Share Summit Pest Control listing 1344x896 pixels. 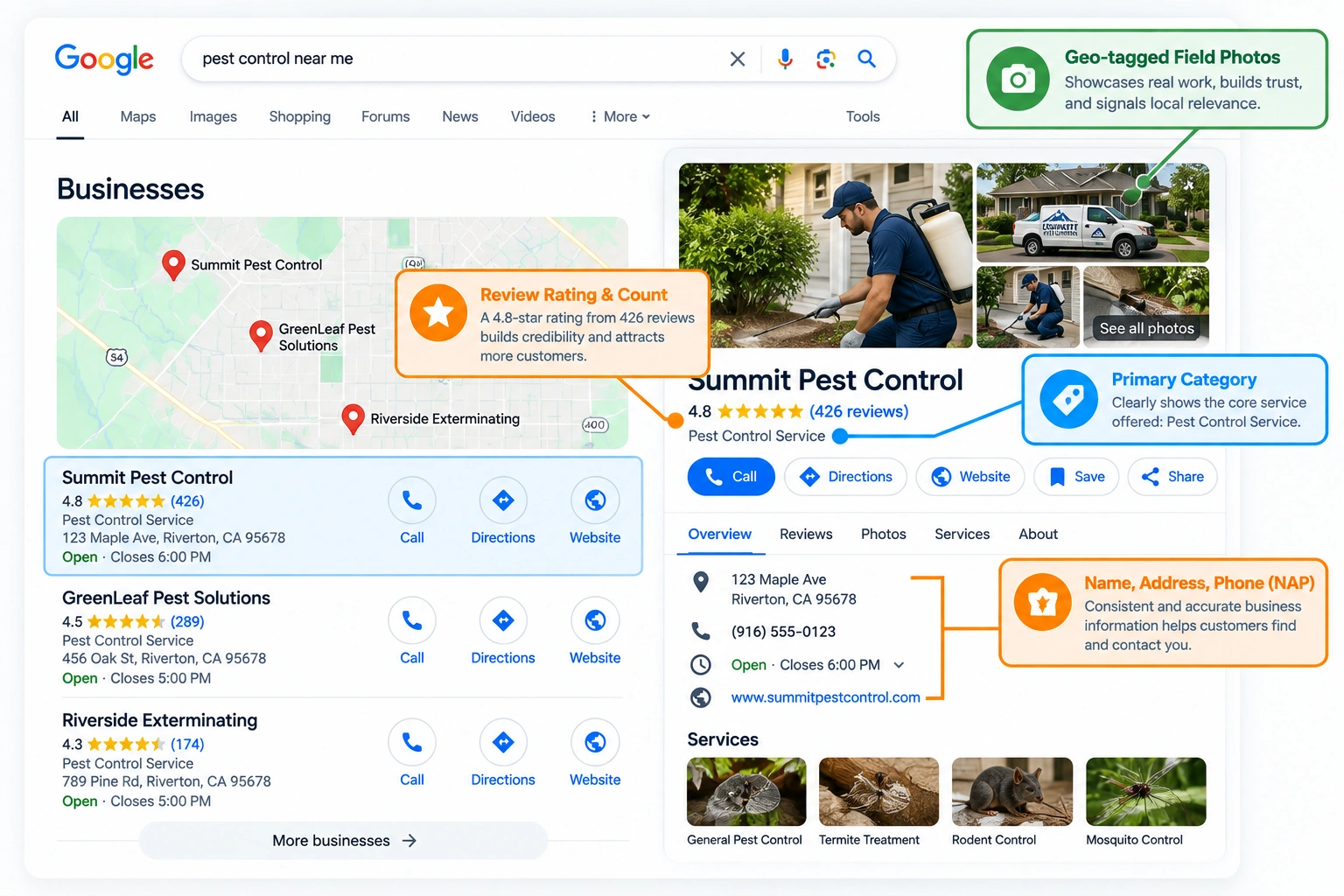1172,477
